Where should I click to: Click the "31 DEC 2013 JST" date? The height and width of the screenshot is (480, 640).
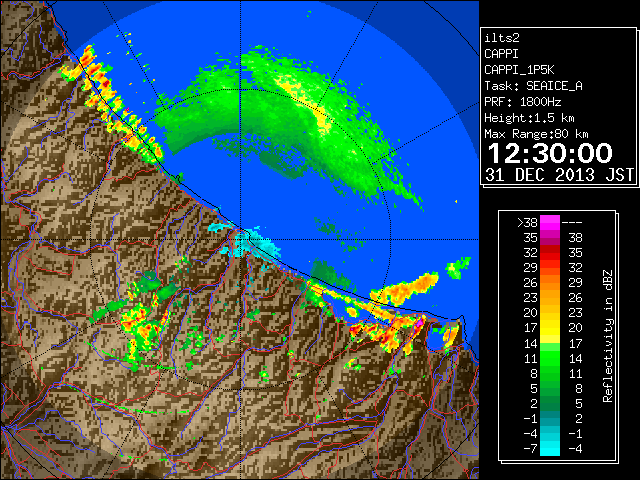click(x=559, y=175)
